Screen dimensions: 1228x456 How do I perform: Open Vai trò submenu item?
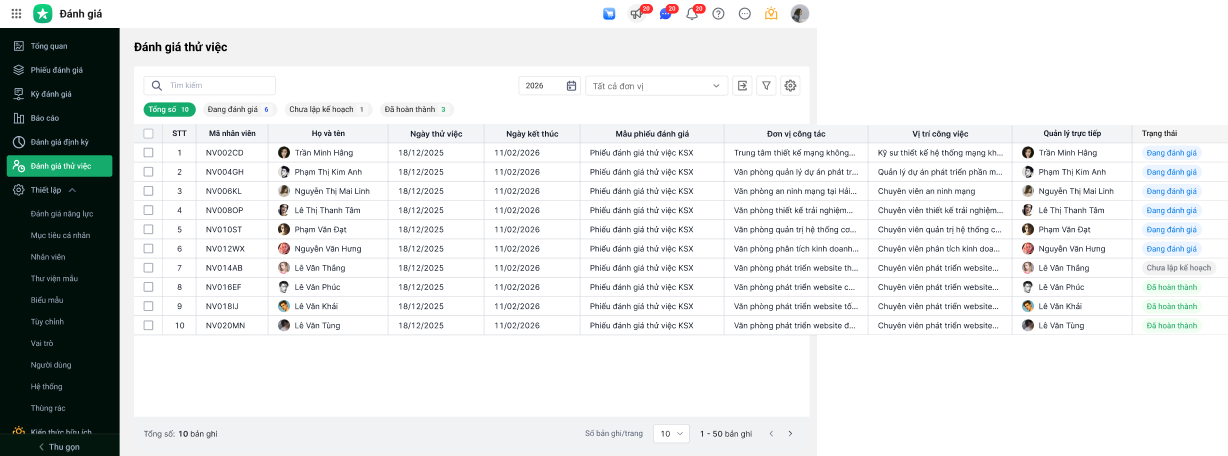click(x=42, y=343)
